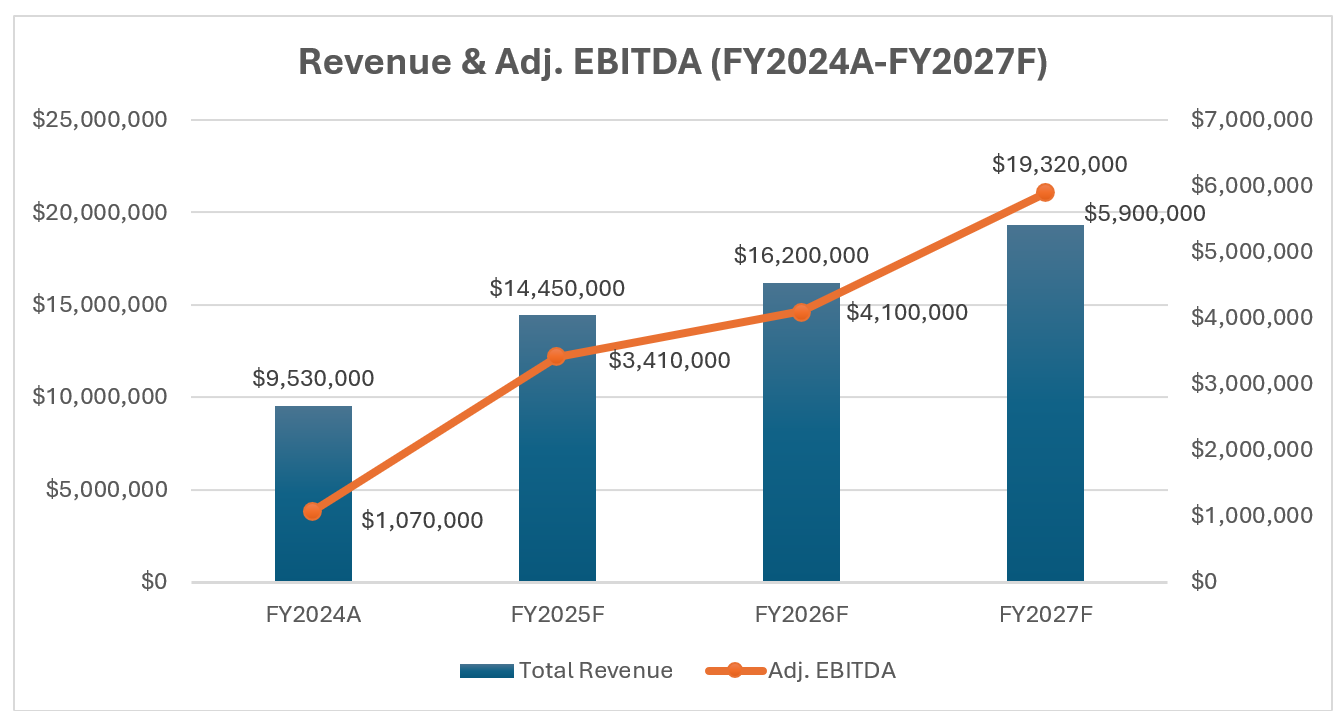This screenshot has height=712, width=1338.
Task: Select the Adj. EBITDA legend text
Action: click(832, 671)
